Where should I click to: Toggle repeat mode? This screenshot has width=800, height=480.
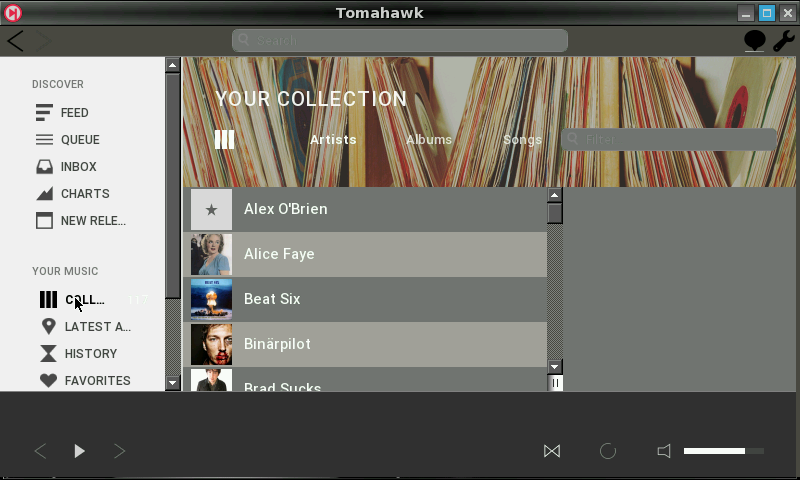click(608, 451)
